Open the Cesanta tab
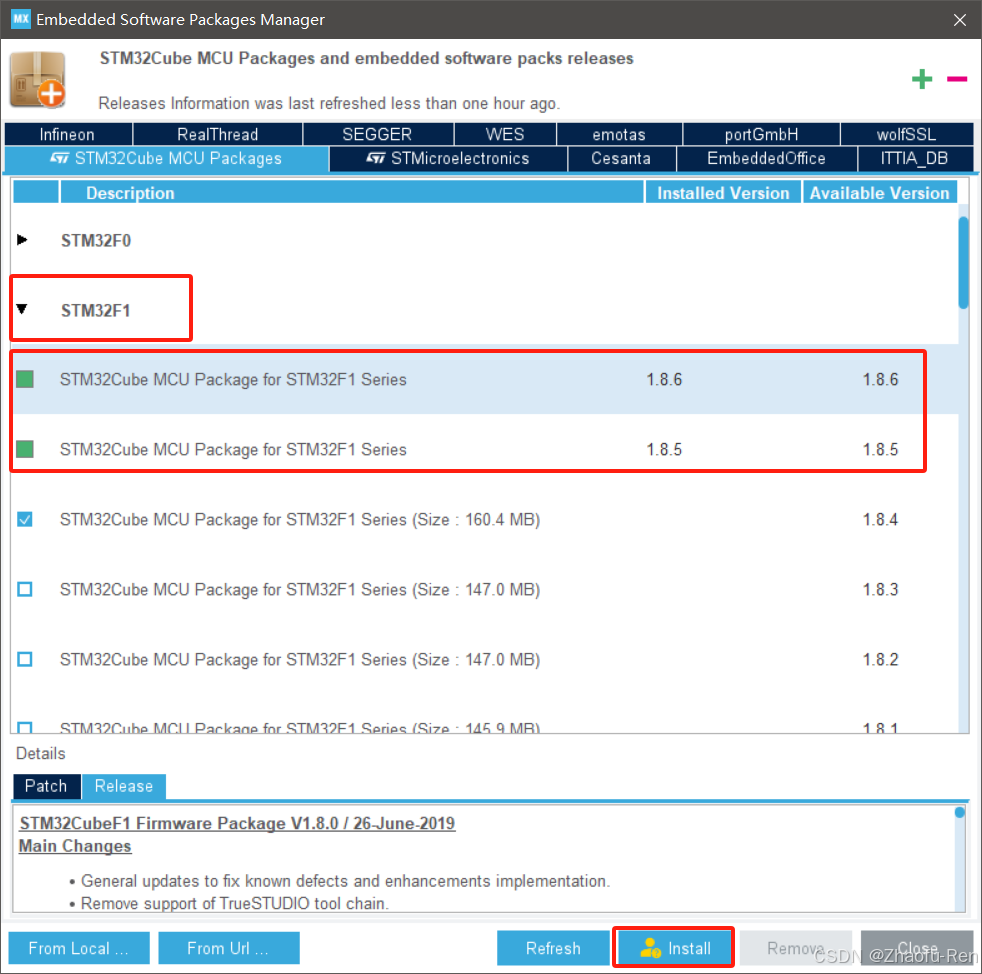This screenshot has width=982, height=974. click(621, 158)
